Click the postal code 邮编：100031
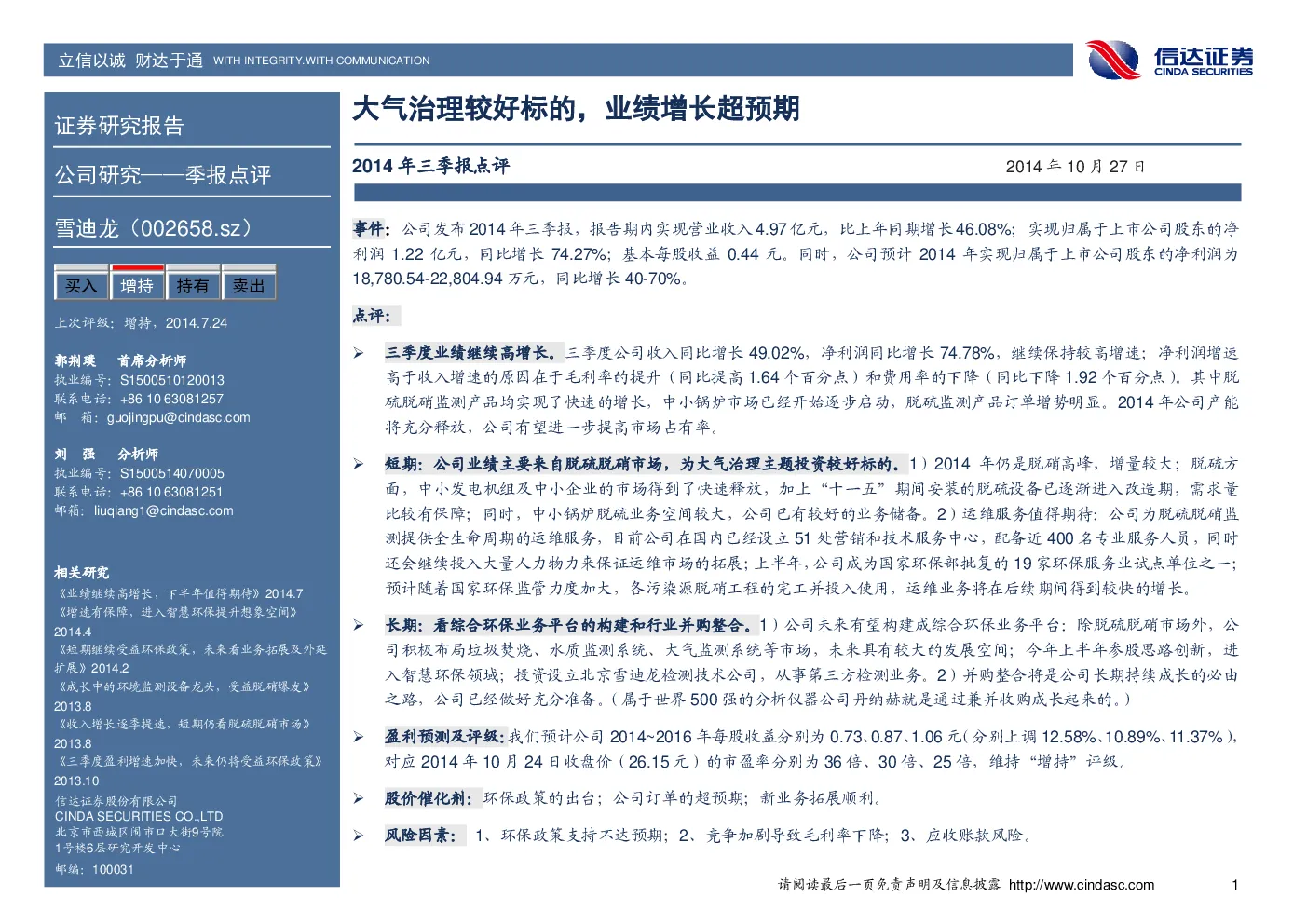This screenshot has width=1307, height=924. tap(94, 869)
